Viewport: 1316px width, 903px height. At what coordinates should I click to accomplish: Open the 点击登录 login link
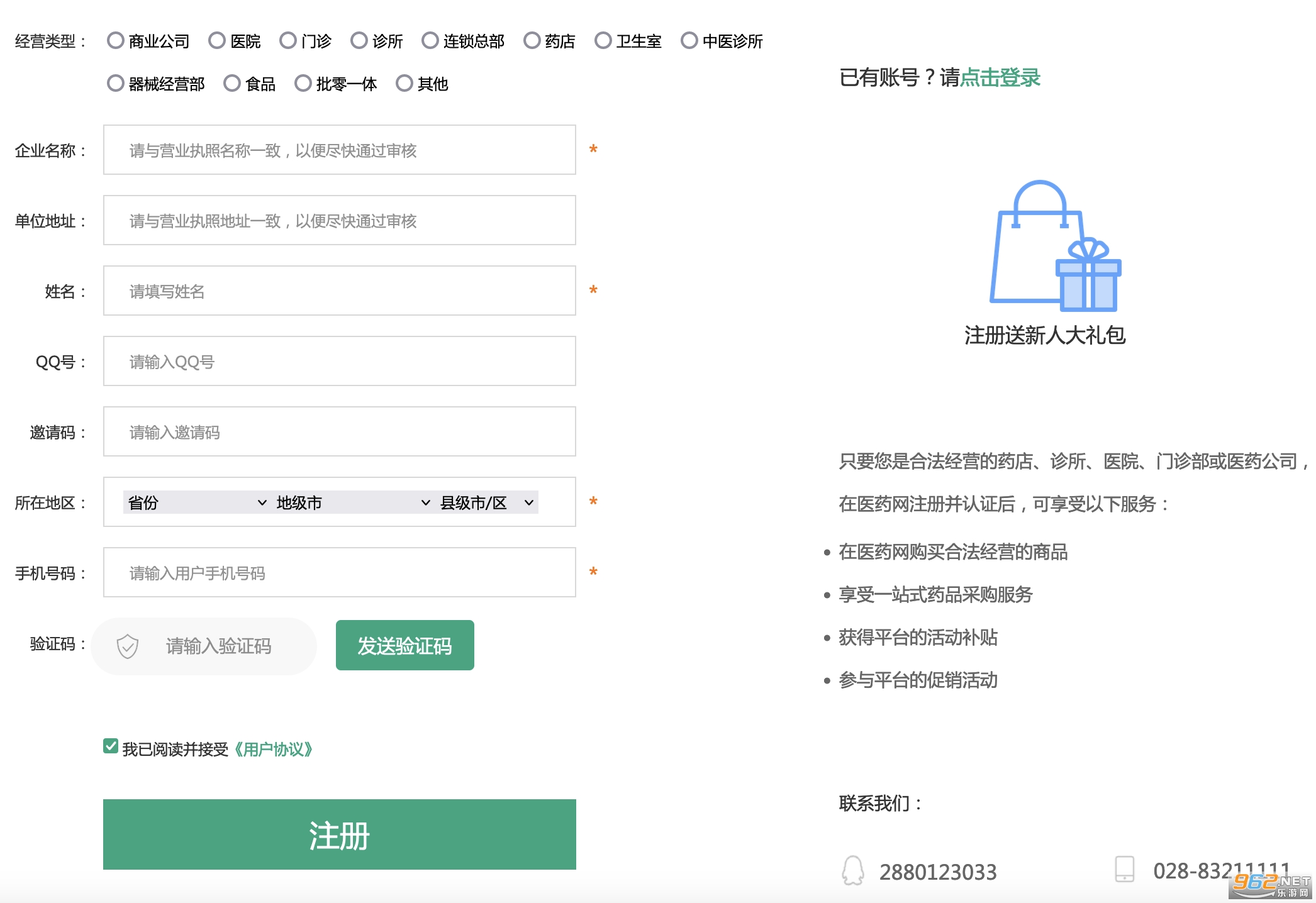(1000, 78)
